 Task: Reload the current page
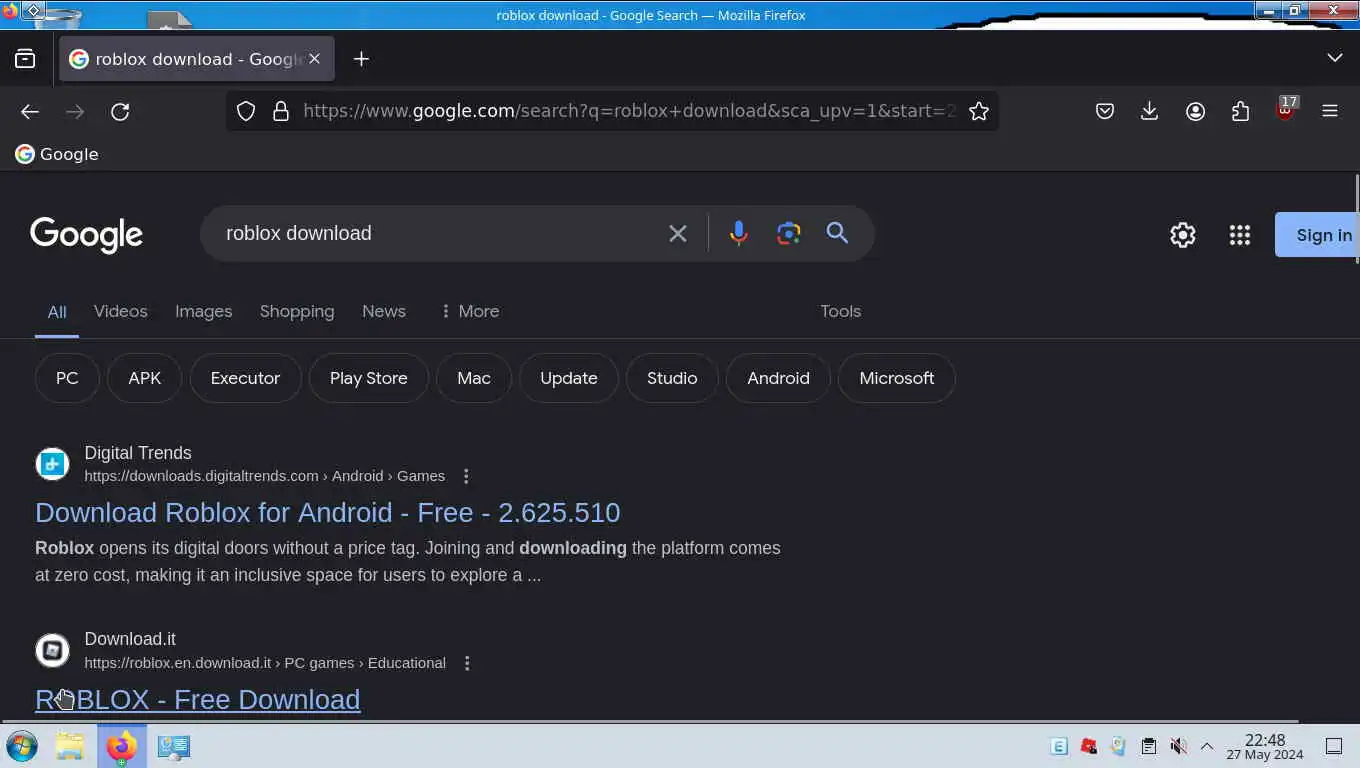(x=120, y=111)
